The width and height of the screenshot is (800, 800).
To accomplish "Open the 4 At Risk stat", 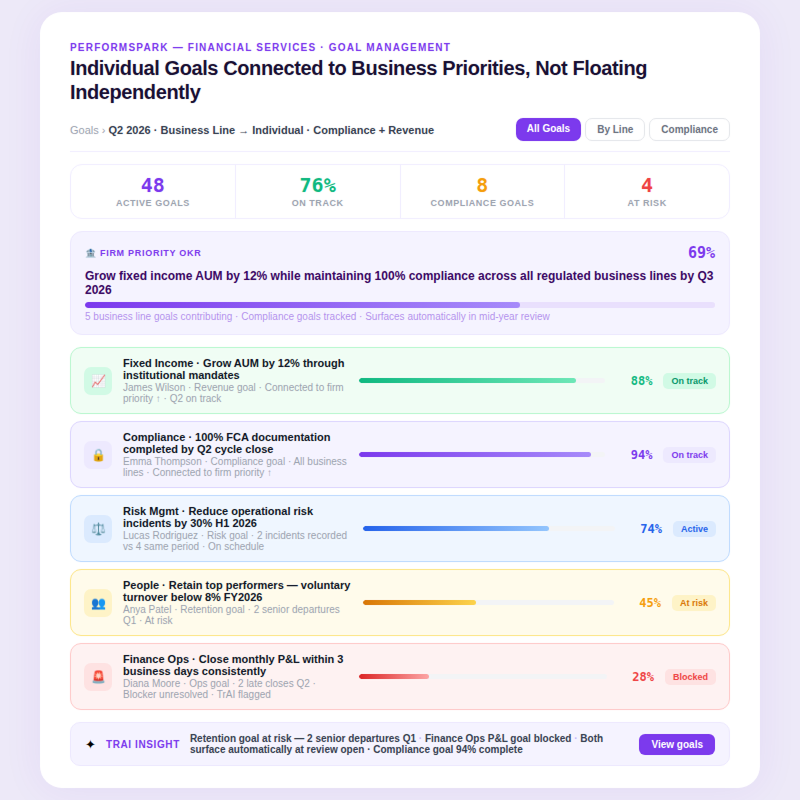I will pyautogui.click(x=646, y=191).
